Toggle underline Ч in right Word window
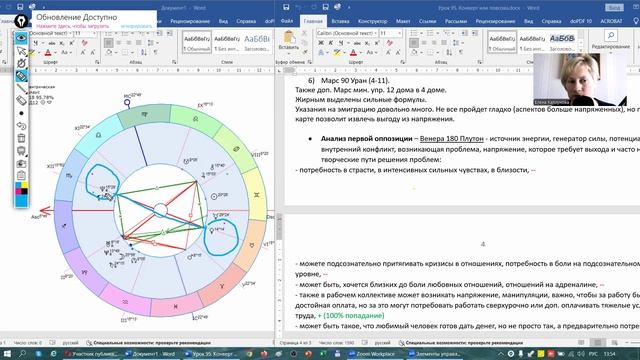Viewport: 640px width, 360px height. 341,43
